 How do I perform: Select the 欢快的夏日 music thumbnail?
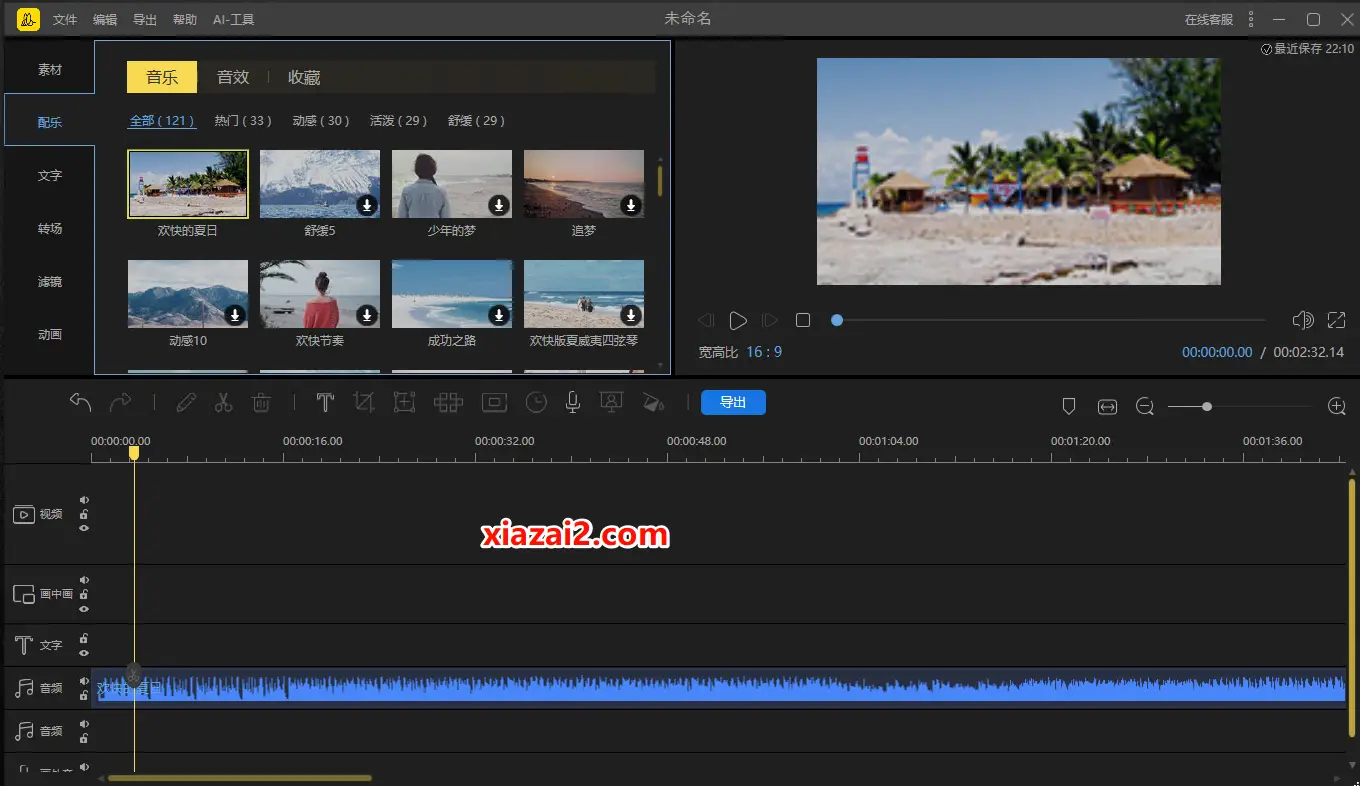[x=188, y=184]
